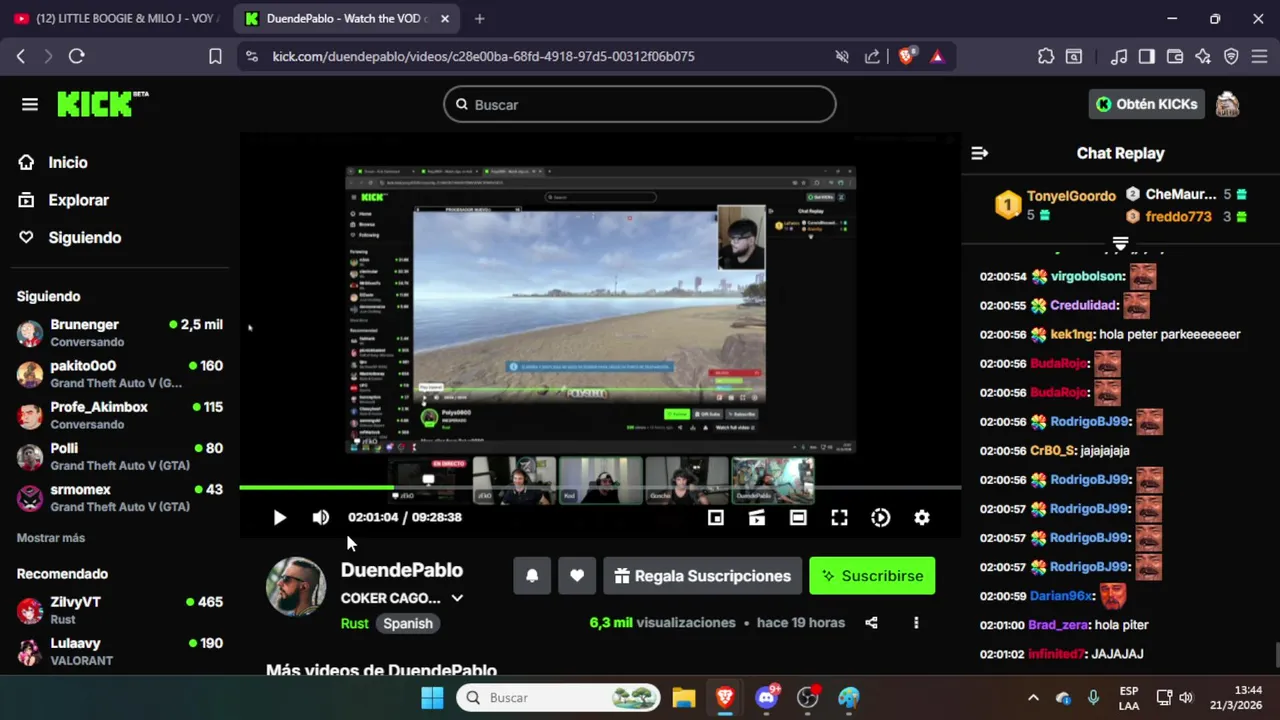Focus the Kick Buscar search field
Viewport: 1280px width, 720px height.
pos(640,104)
